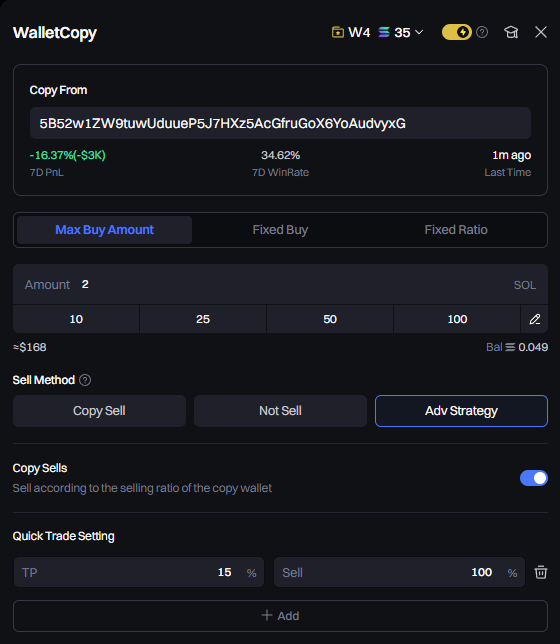
Task: Click the Copy From wallet address field
Action: pyautogui.click(x=280, y=123)
